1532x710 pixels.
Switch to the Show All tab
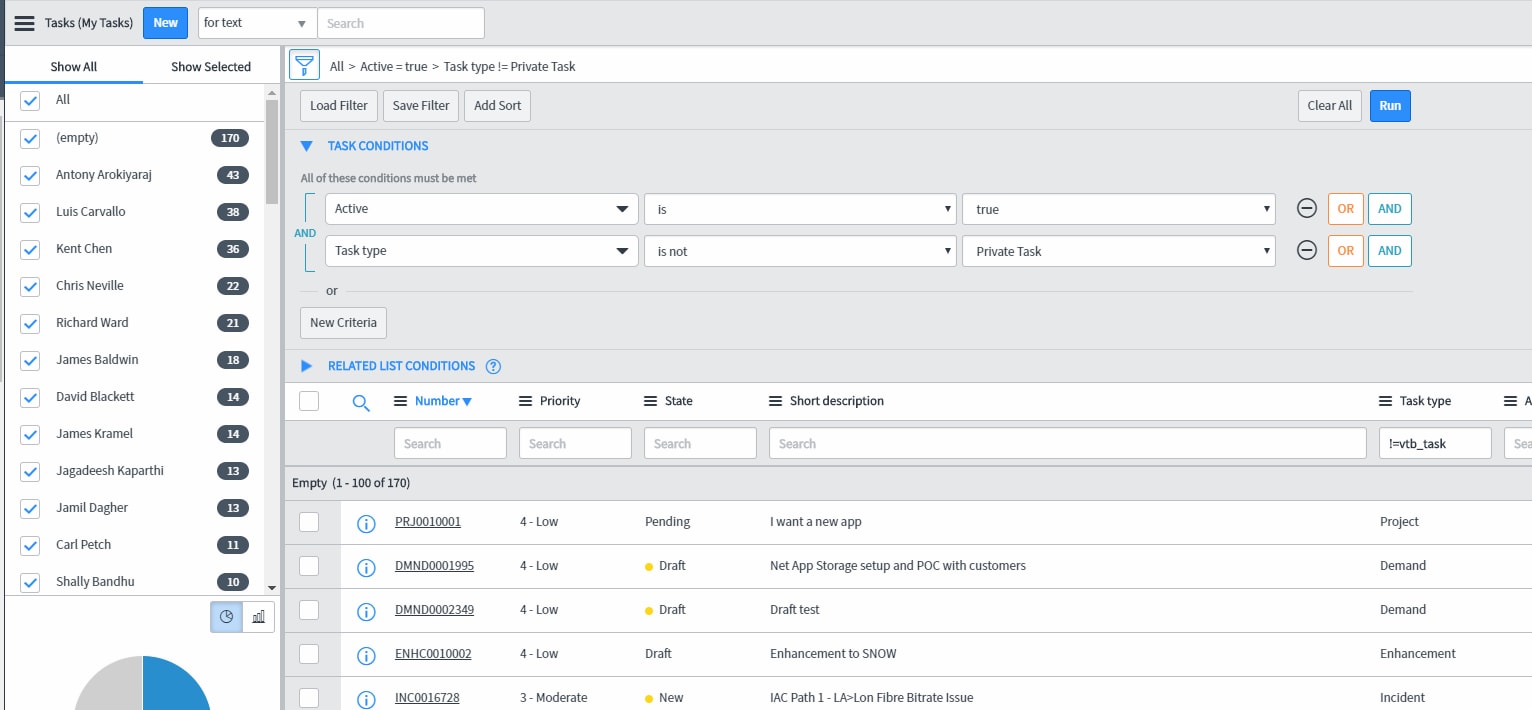[x=74, y=67]
